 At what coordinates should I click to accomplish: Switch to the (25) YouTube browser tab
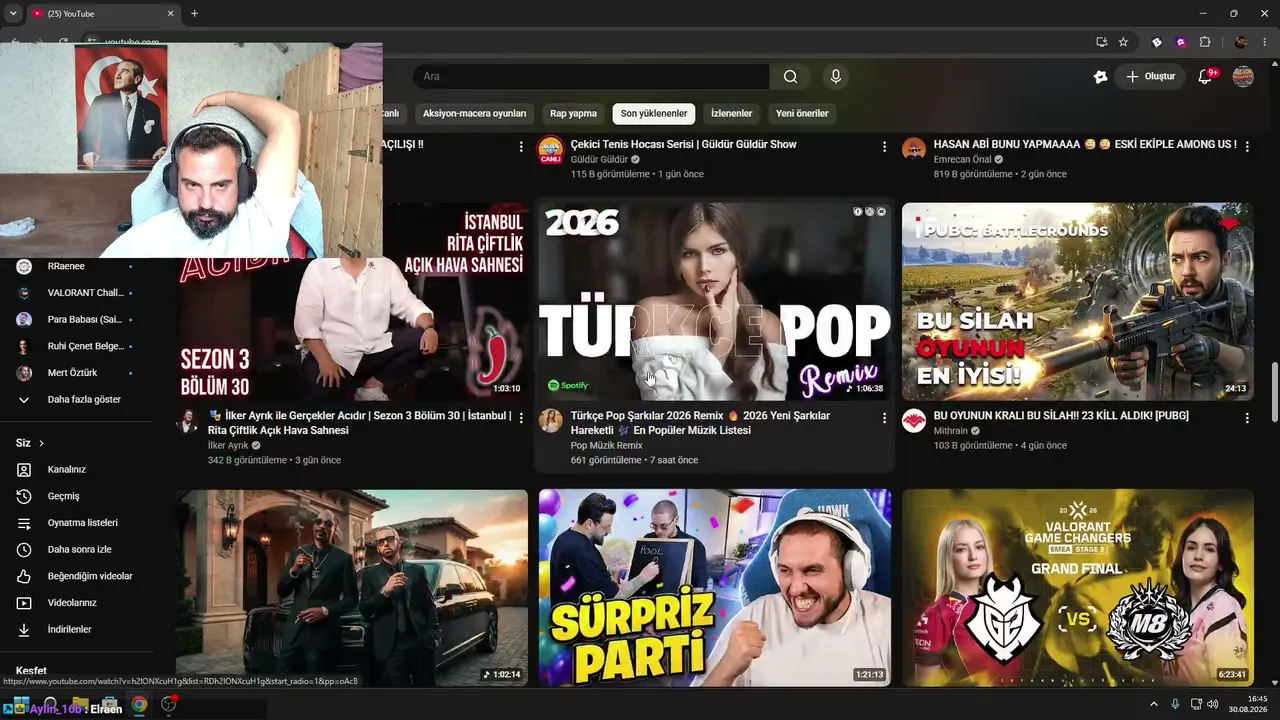click(x=102, y=13)
